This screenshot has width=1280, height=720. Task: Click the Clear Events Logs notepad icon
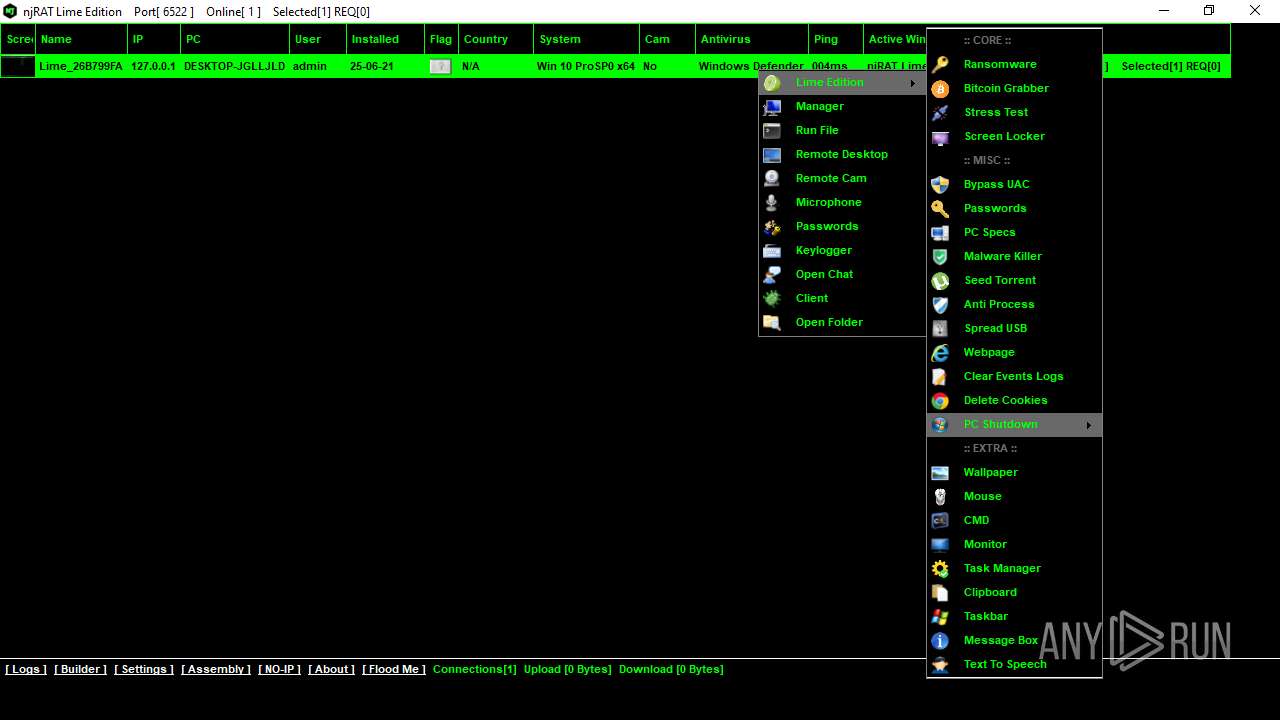pyautogui.click(x=940, y=376)
